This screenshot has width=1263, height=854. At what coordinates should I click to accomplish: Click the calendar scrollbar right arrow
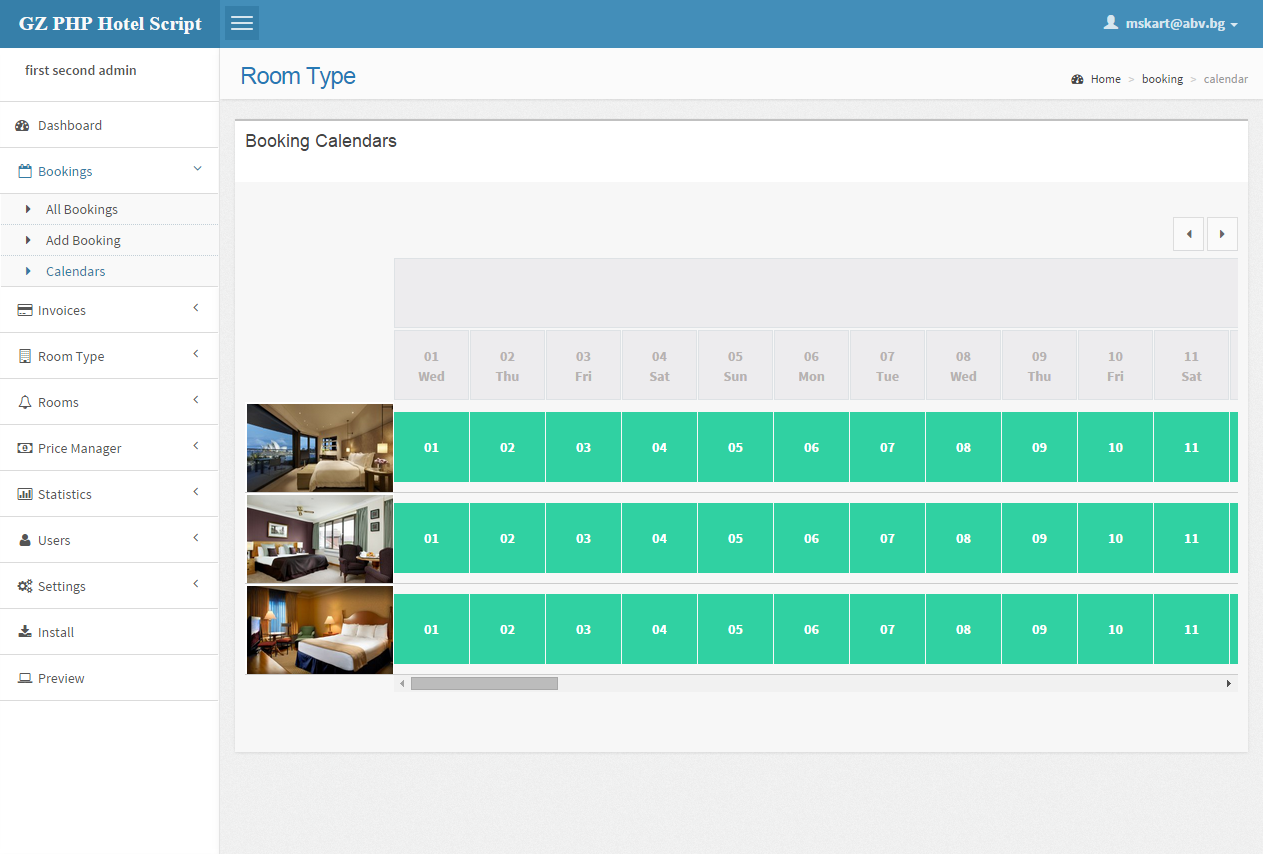tap(1229, 683)
